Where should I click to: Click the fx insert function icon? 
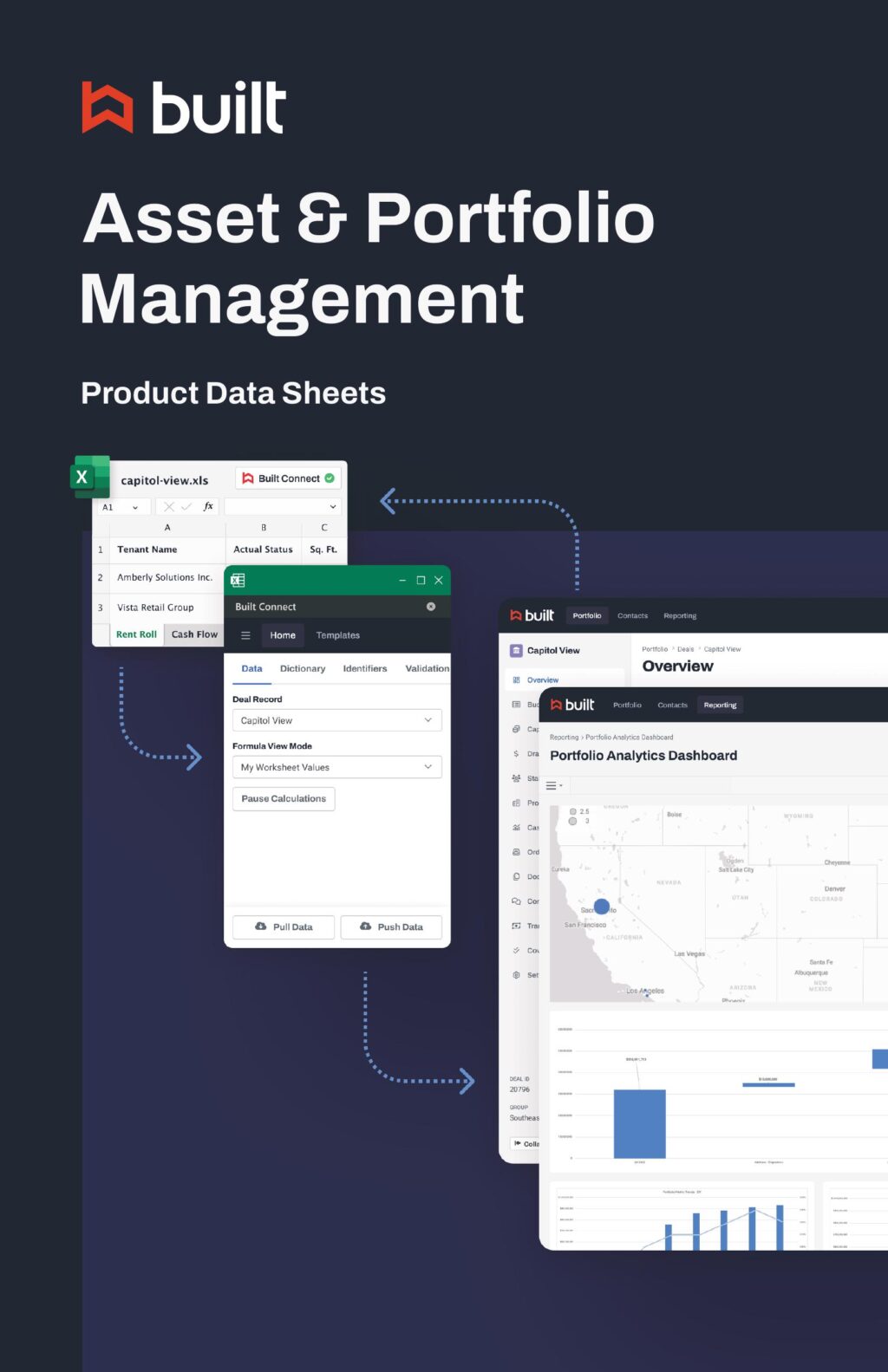pyautogui.click(x=208, y=506)
